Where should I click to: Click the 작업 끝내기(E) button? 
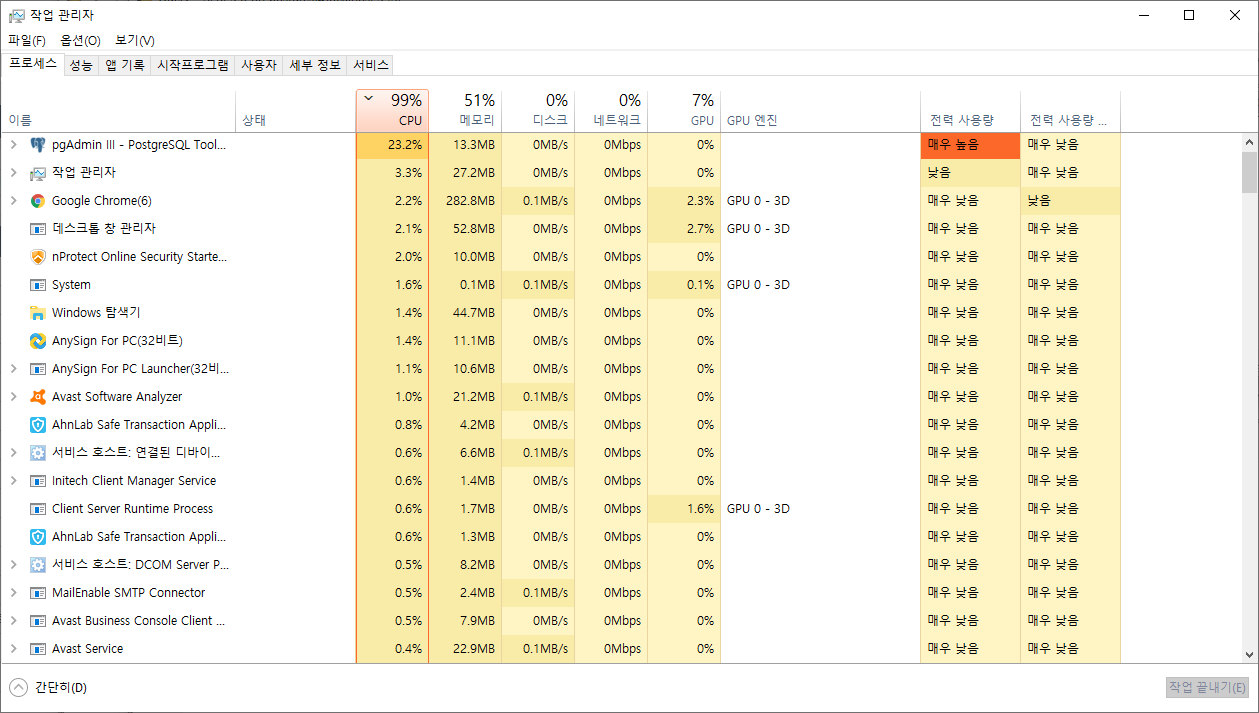(1208, 687)
